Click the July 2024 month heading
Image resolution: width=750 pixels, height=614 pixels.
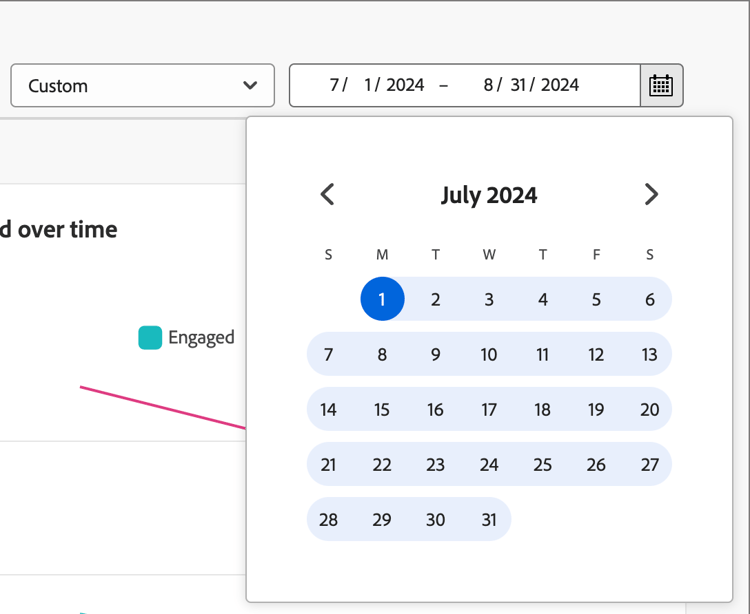pos(489,195)
